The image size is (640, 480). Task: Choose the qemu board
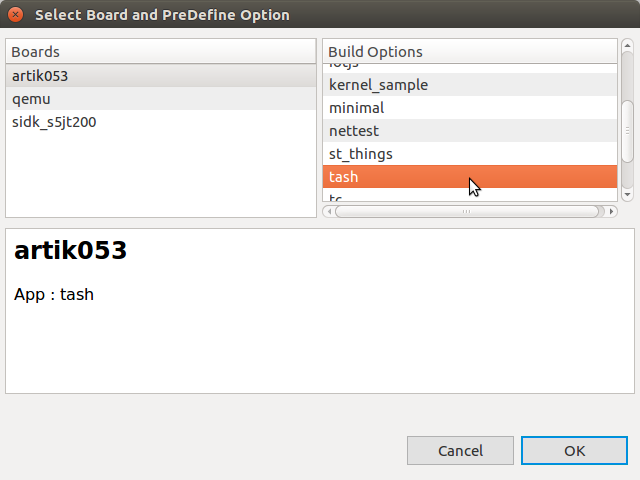[31, 99]
